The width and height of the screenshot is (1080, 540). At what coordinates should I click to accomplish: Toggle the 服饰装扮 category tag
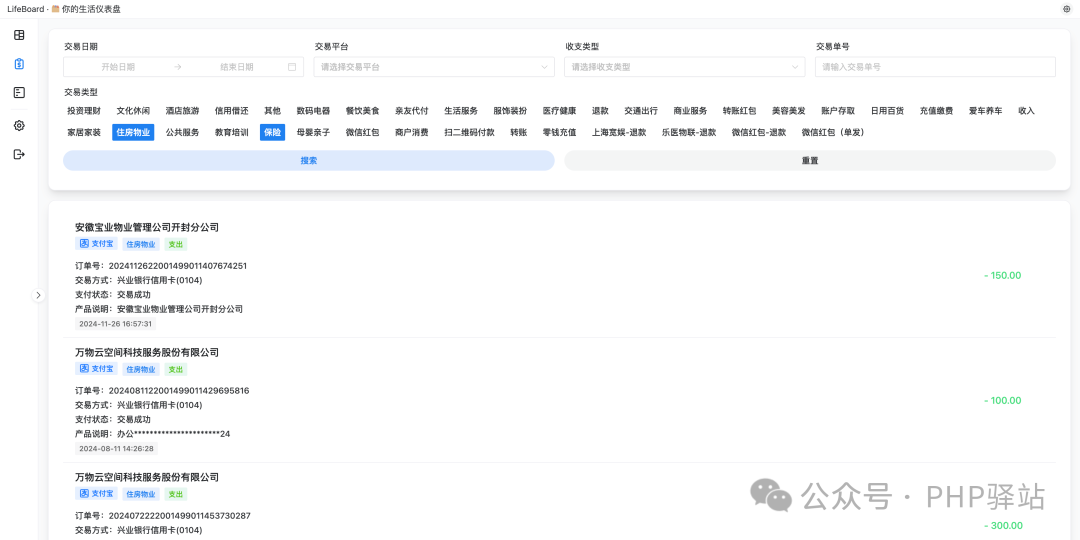tap(510, 111)
